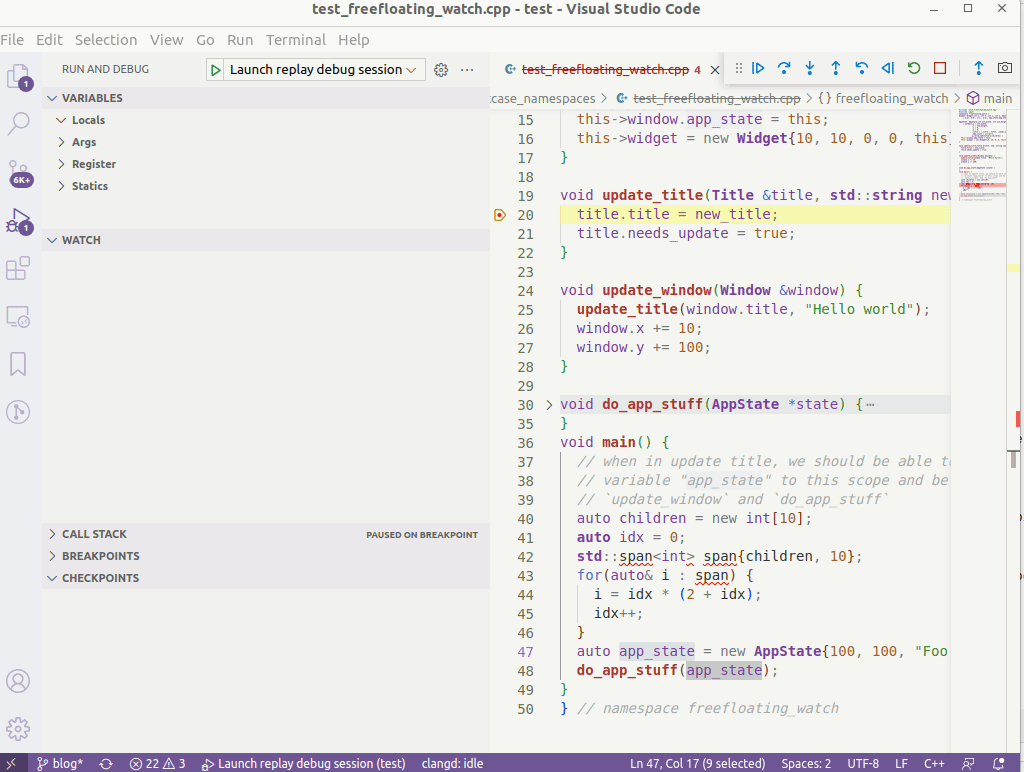Open the camera checkpoint icon in debug toolbar
1024x772 pixels.
1006,68
